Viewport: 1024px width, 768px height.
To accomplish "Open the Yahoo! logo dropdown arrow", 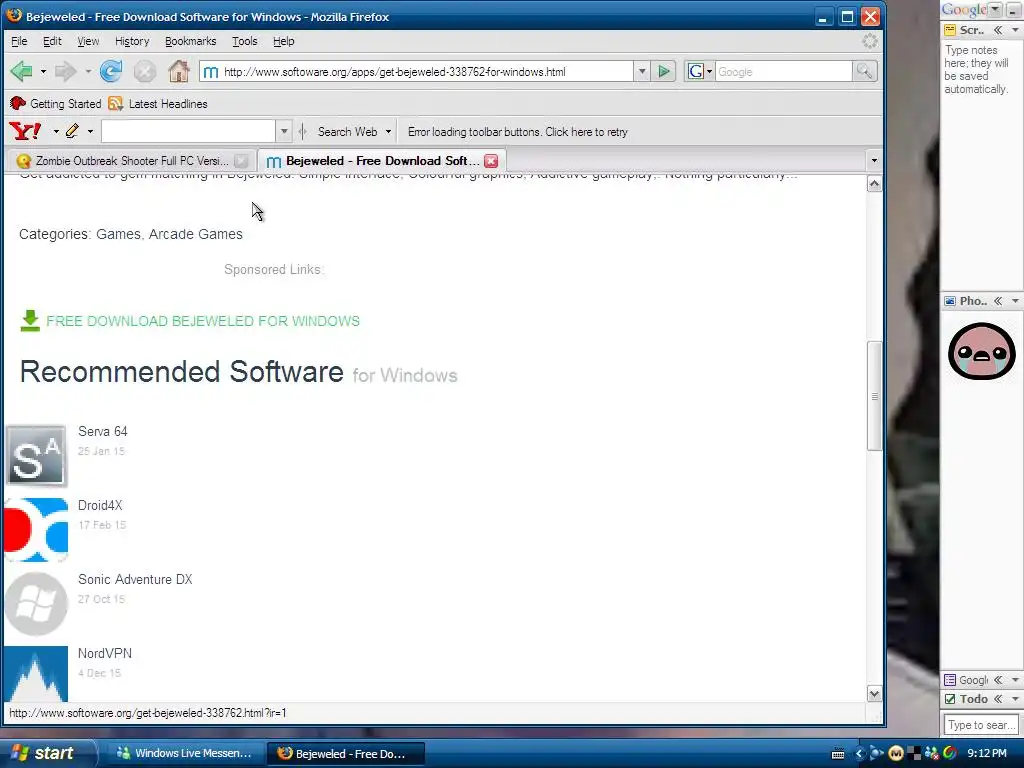I will coord(56,131).
